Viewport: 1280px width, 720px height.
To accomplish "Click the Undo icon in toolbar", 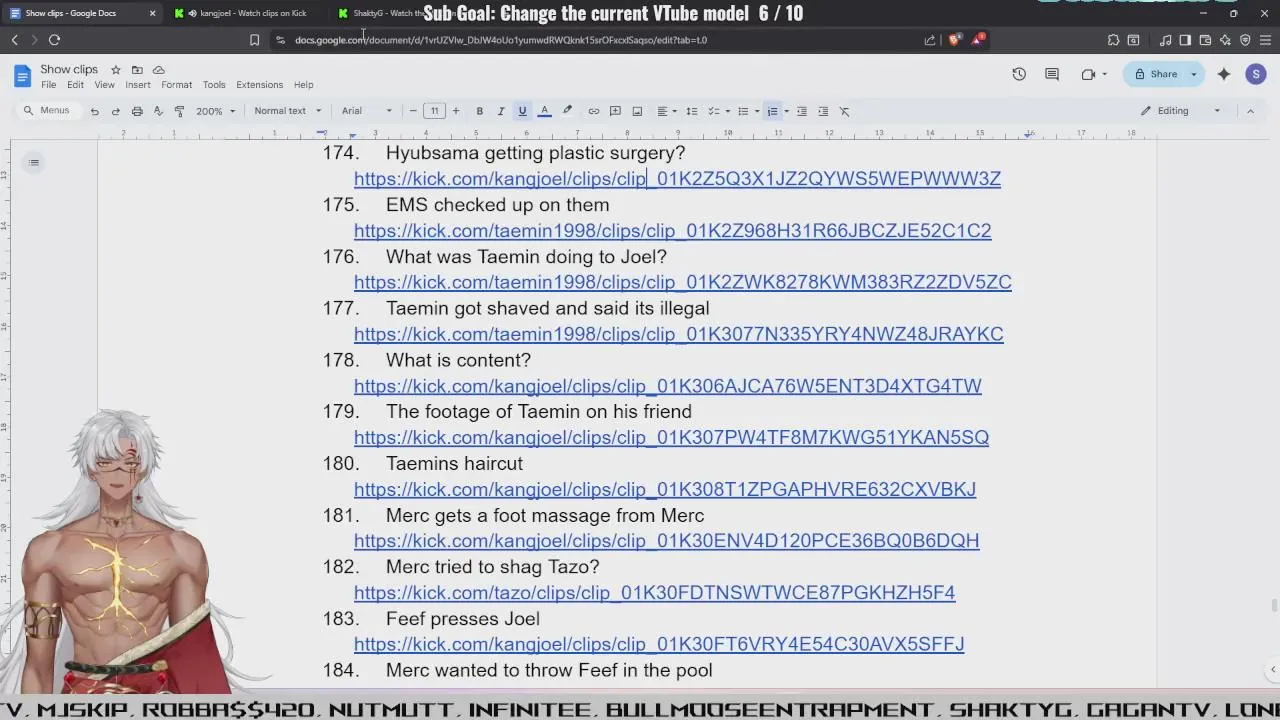I will tap(94, 111).
